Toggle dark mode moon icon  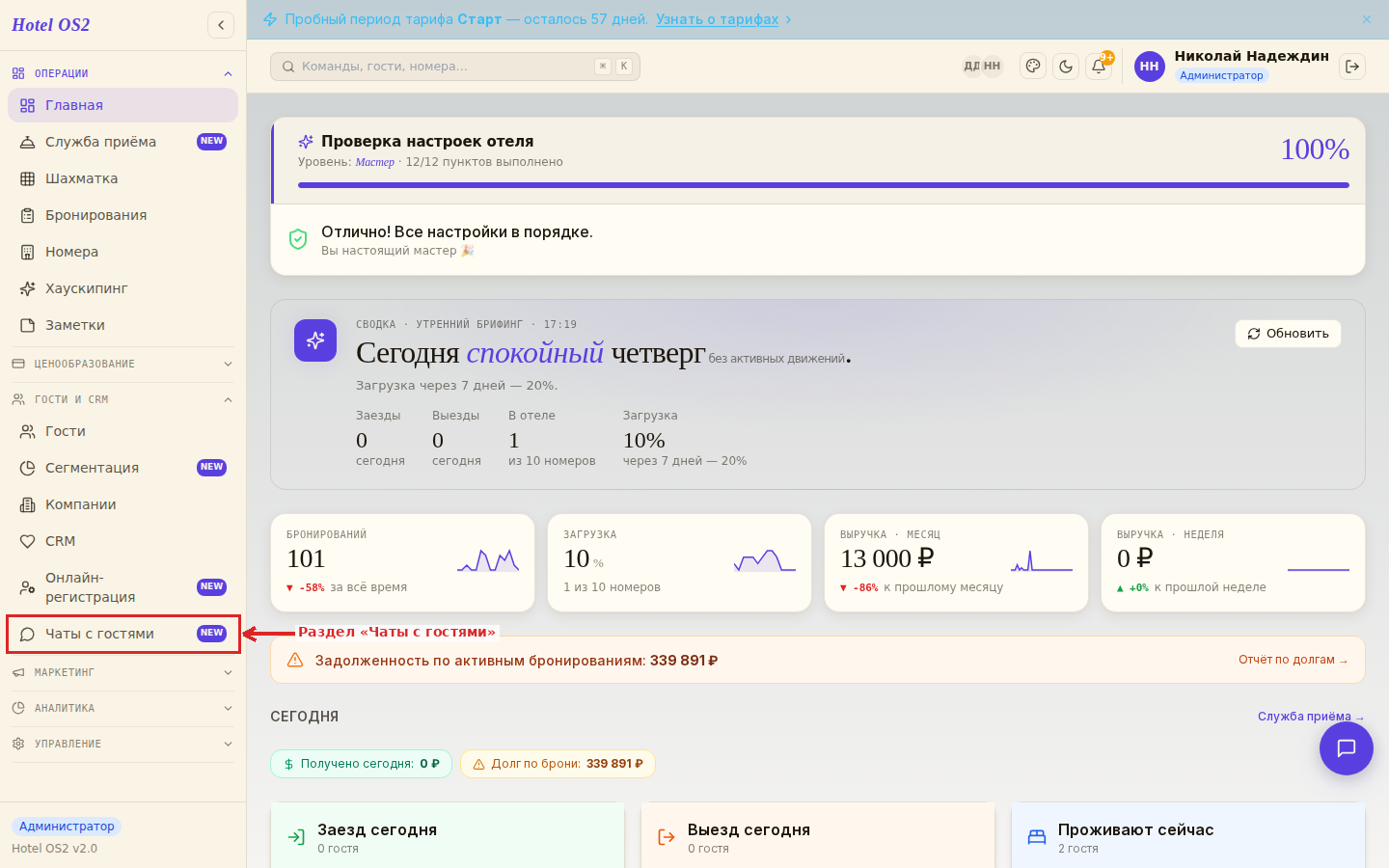coord(1066,67)
